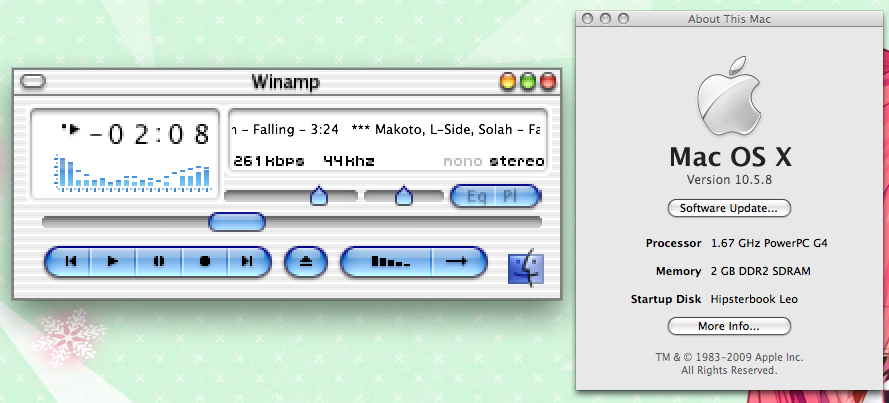The width and height of the screenshot is (889, 403).
Task: Zoom the About This Mac window
Action: click(x=623, y=19)
